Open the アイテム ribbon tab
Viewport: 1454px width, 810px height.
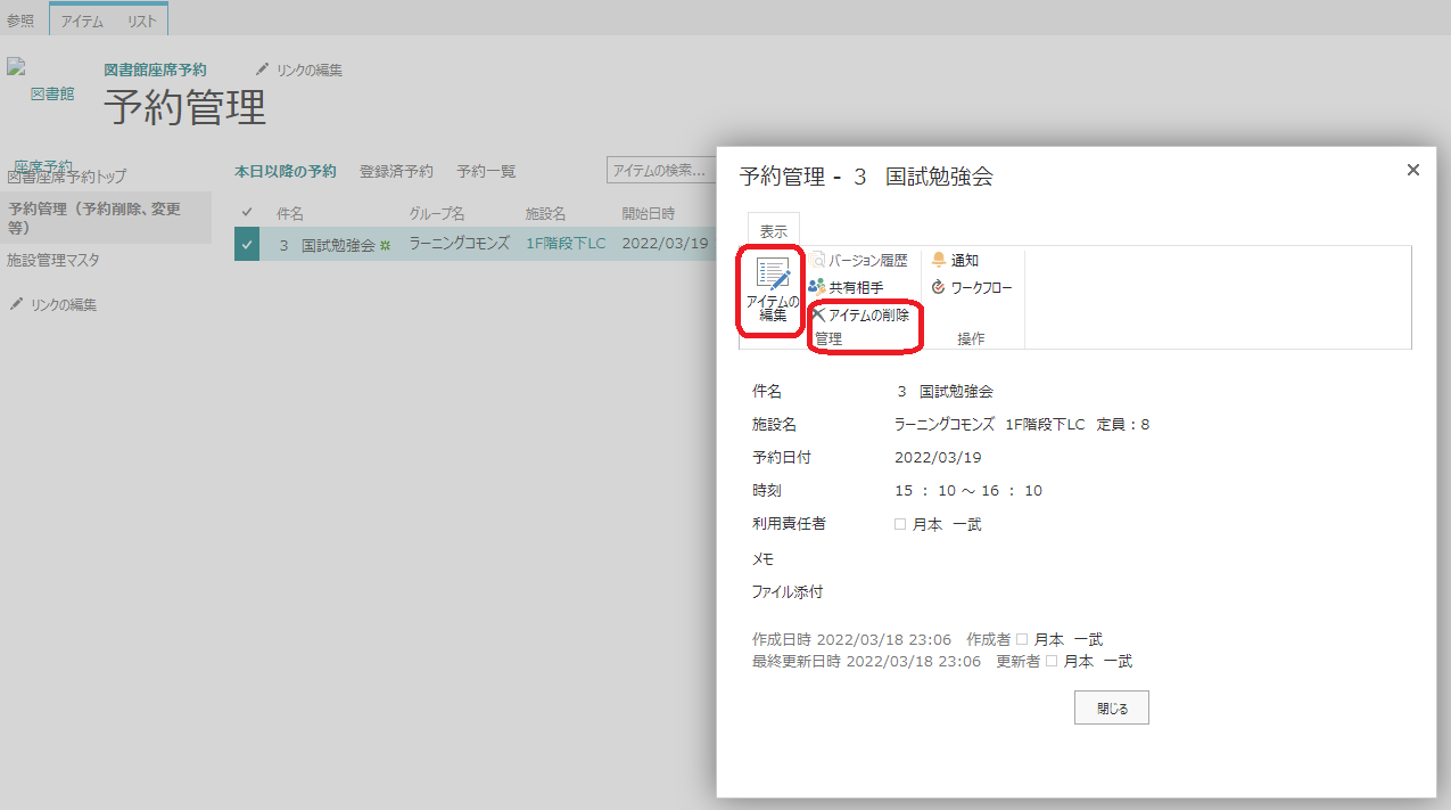(x=82, y=20)
